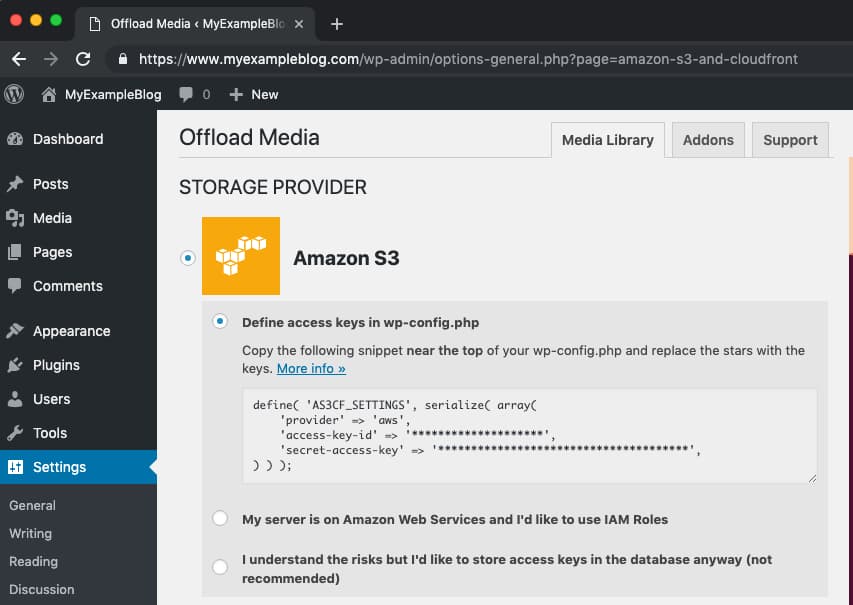Click the browser address bar URL

[x=468, y=59]
